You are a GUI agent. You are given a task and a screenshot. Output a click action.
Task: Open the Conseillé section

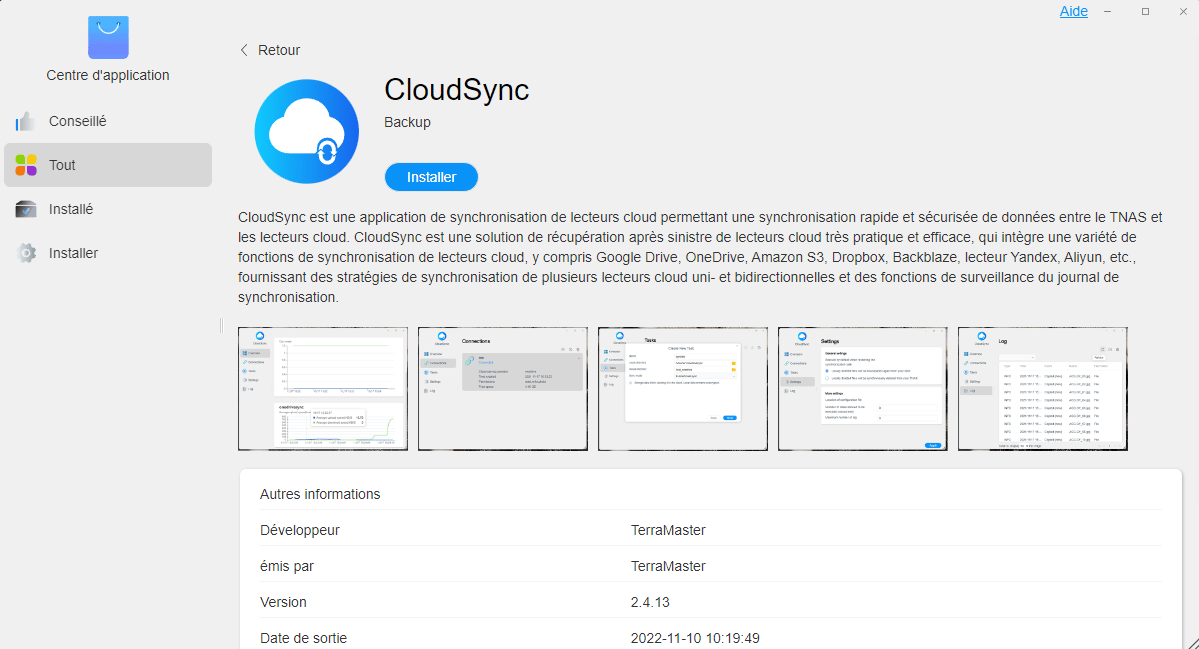coord(78,121)
